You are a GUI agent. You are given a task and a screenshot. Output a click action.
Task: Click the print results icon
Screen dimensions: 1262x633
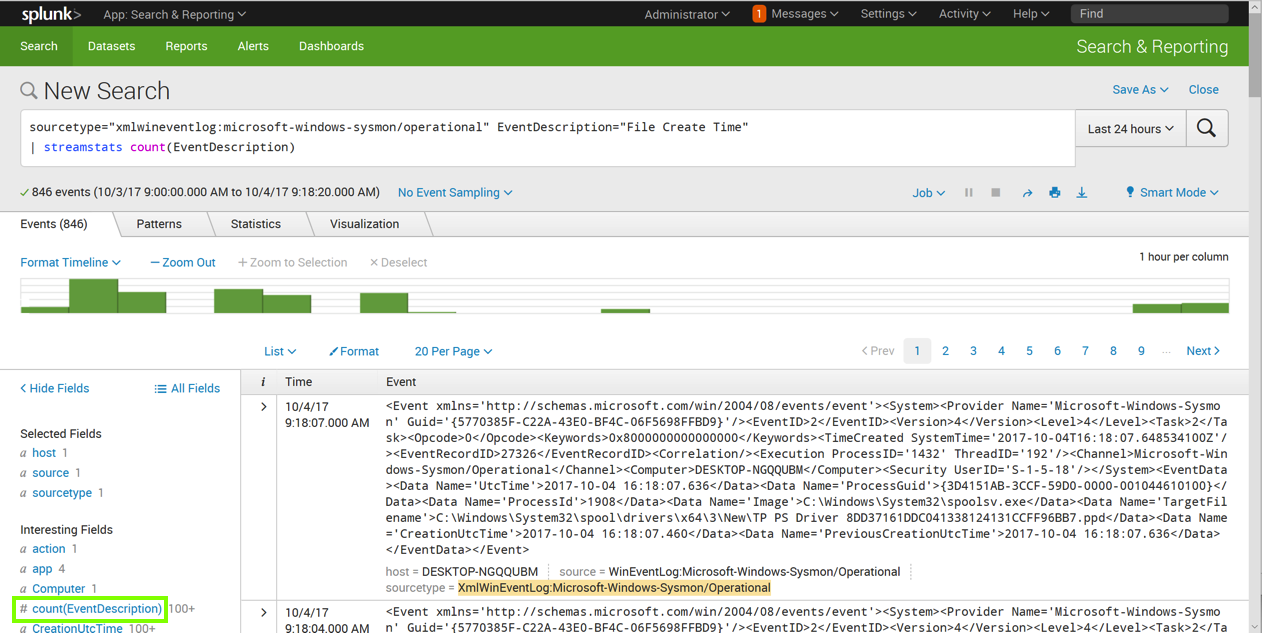tap(1054, 193)
